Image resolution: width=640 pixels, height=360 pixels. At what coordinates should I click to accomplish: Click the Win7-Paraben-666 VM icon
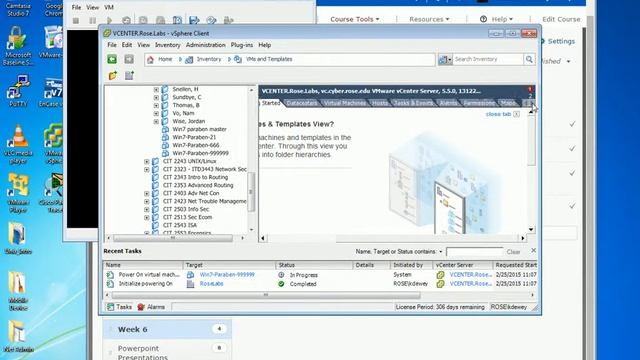pos(165,145)
